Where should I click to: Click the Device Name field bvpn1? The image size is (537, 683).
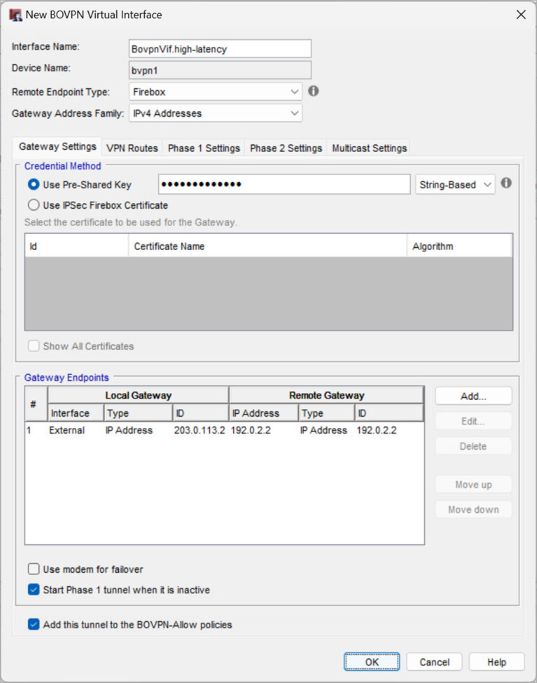coord(220,70)
